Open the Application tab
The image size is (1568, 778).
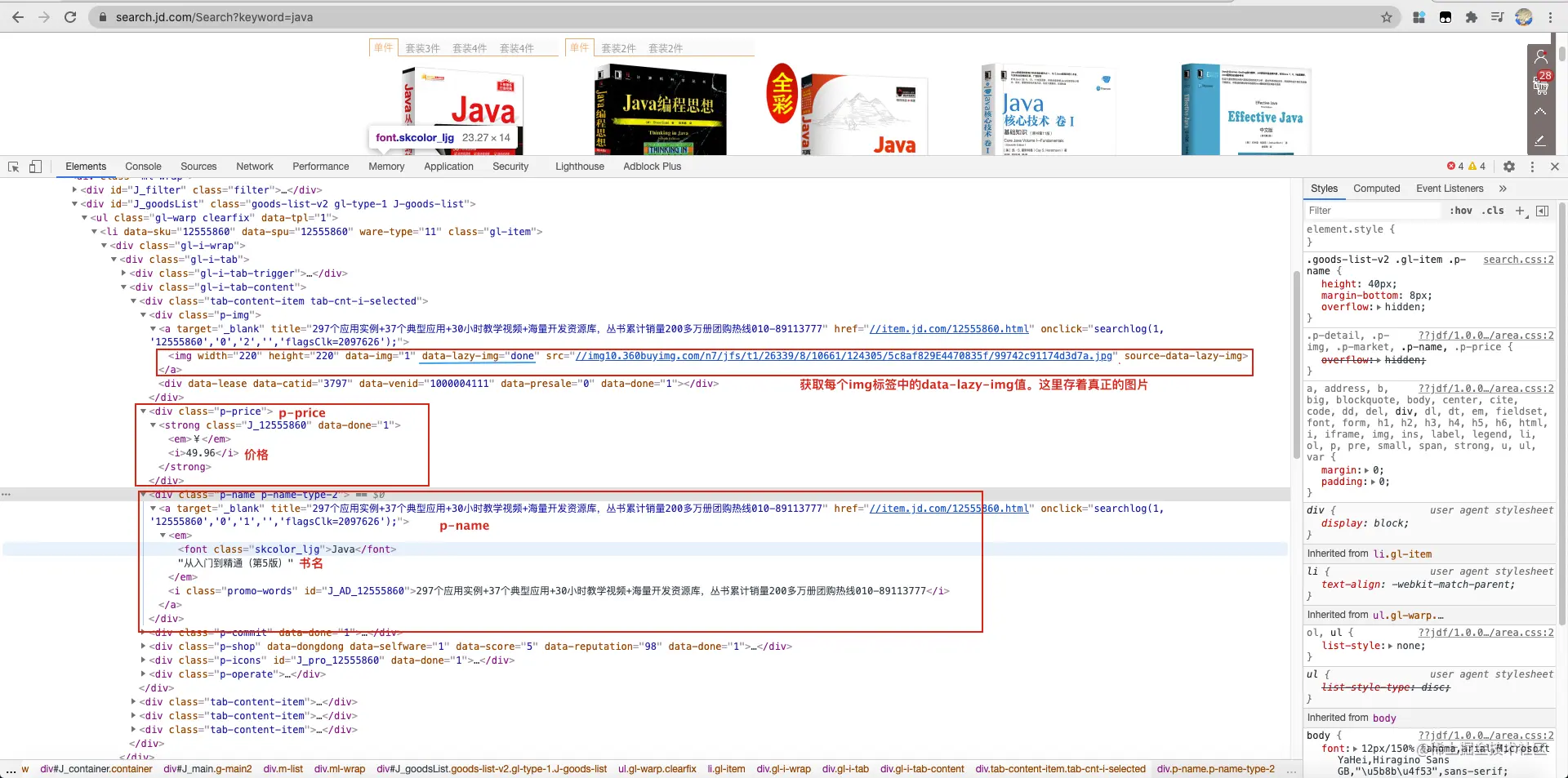pyautogui.click(x=448, y=167)
